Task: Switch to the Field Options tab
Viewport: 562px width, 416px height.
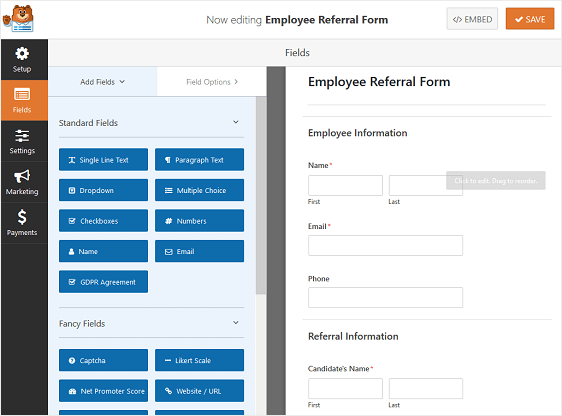Action: click(x=212, y=82)
